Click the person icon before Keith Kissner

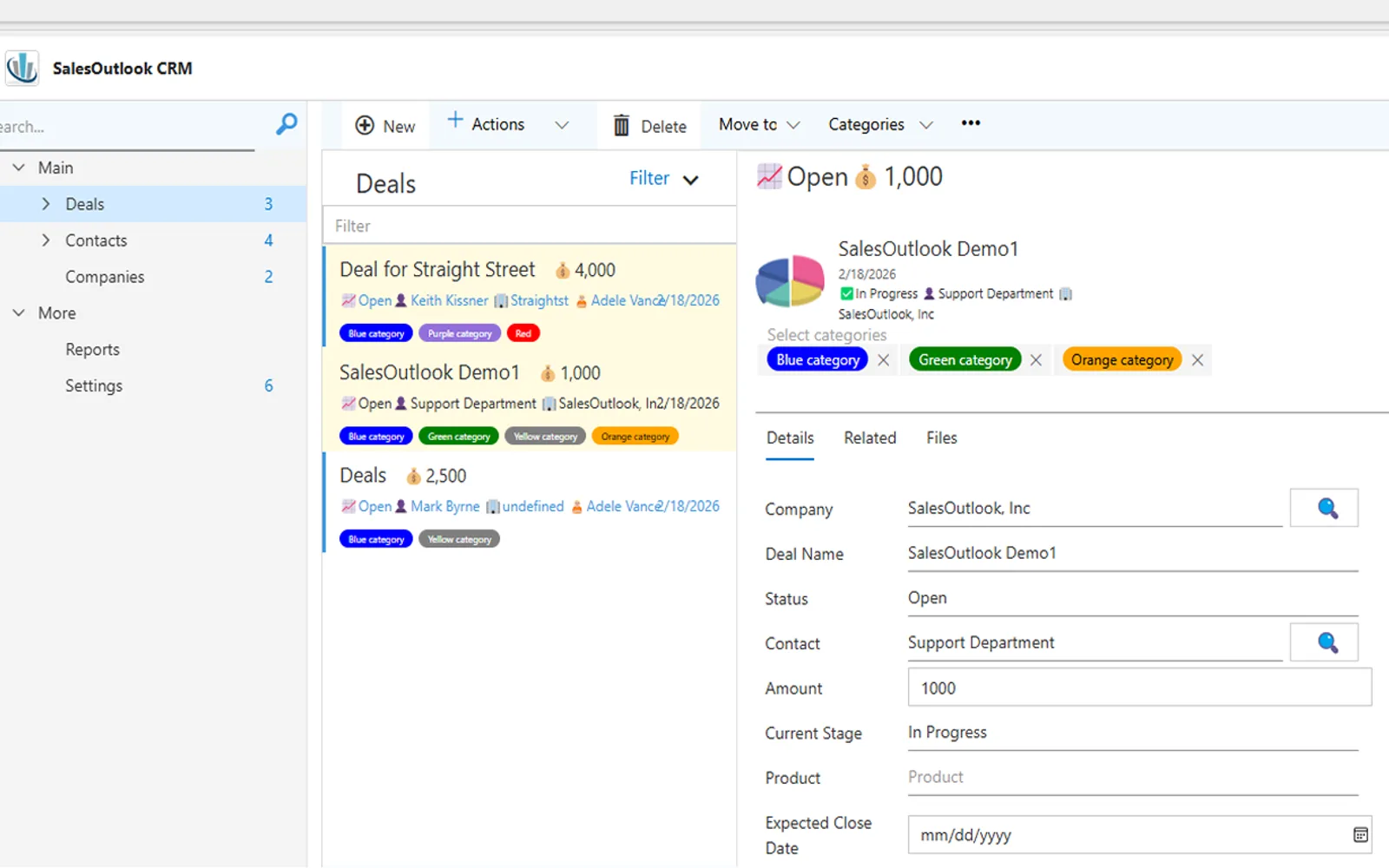pyautogui.click(x=401, y=300)
